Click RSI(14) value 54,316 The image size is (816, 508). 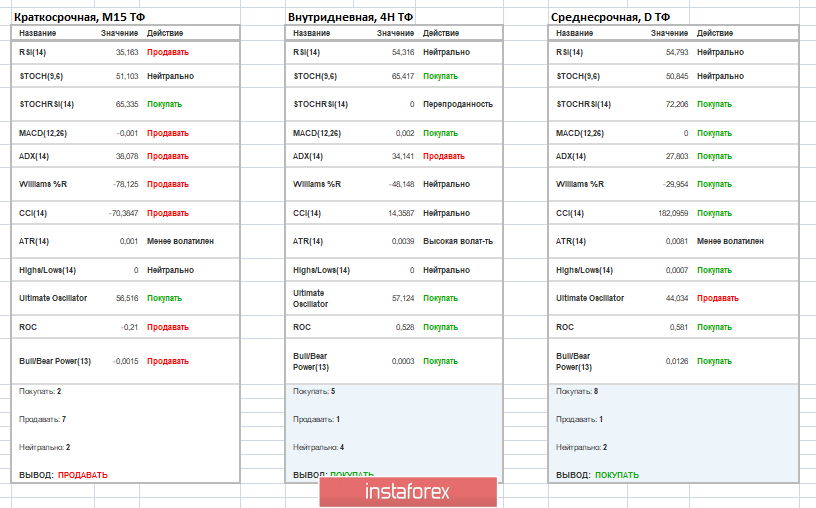[403, 52]
